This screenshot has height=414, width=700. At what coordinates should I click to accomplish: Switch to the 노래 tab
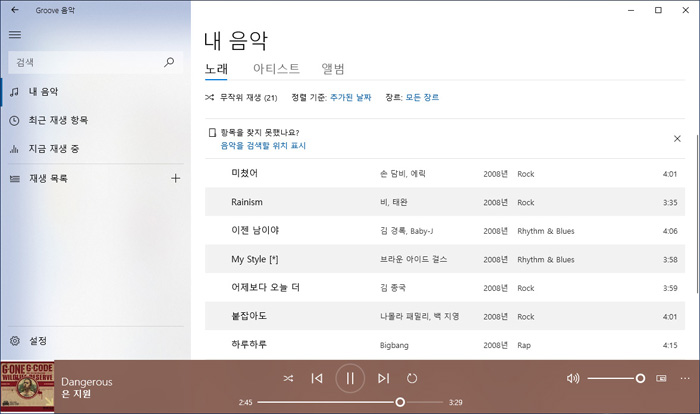(x=216, y=69)
